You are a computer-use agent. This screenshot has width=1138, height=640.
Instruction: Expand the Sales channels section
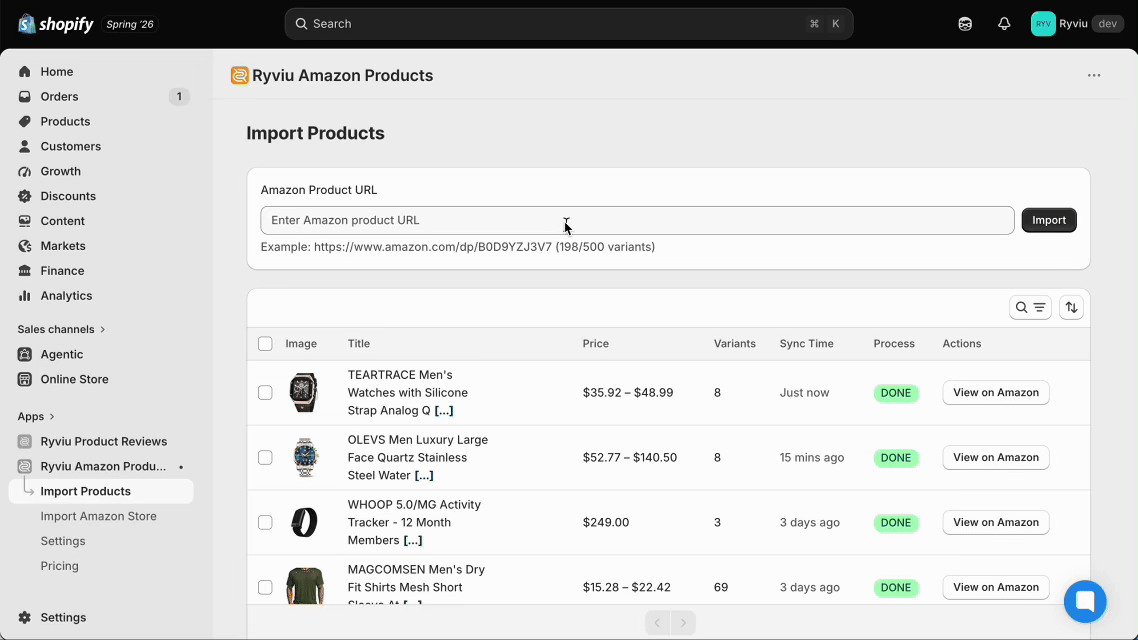[x=62, y=329]
